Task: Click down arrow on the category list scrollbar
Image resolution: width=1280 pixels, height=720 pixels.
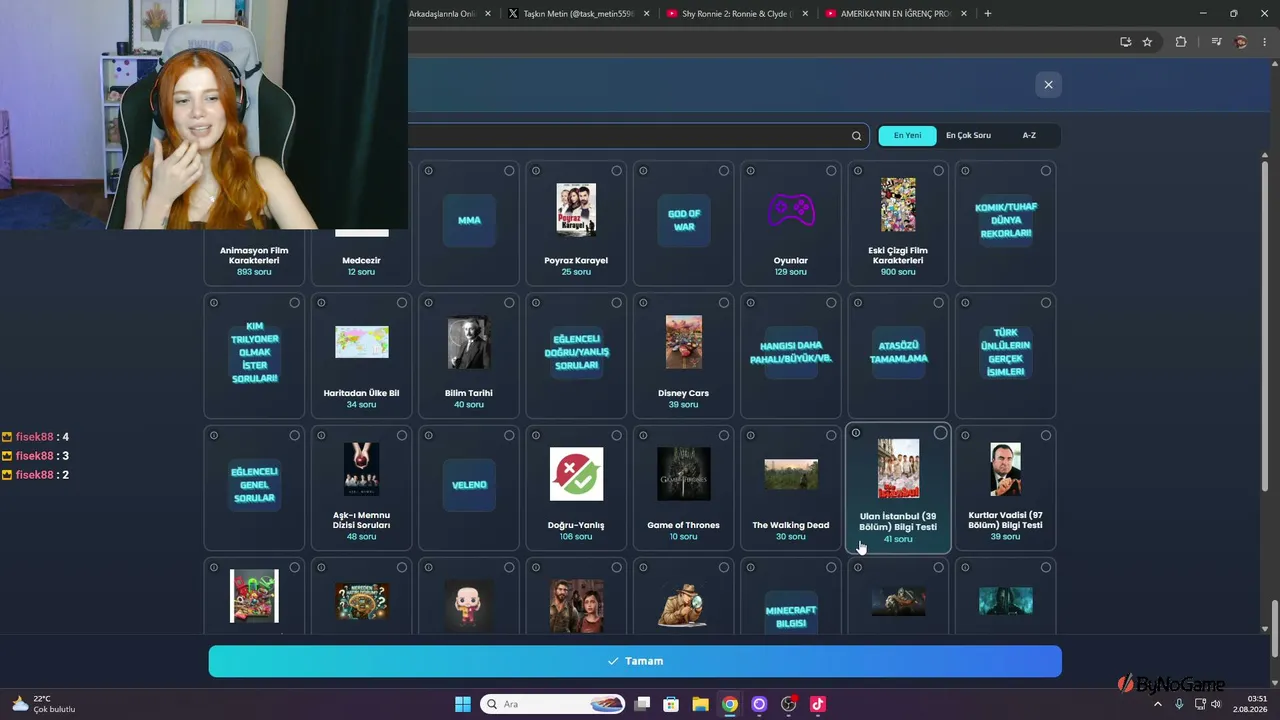Action: [x=1265, y=629]
